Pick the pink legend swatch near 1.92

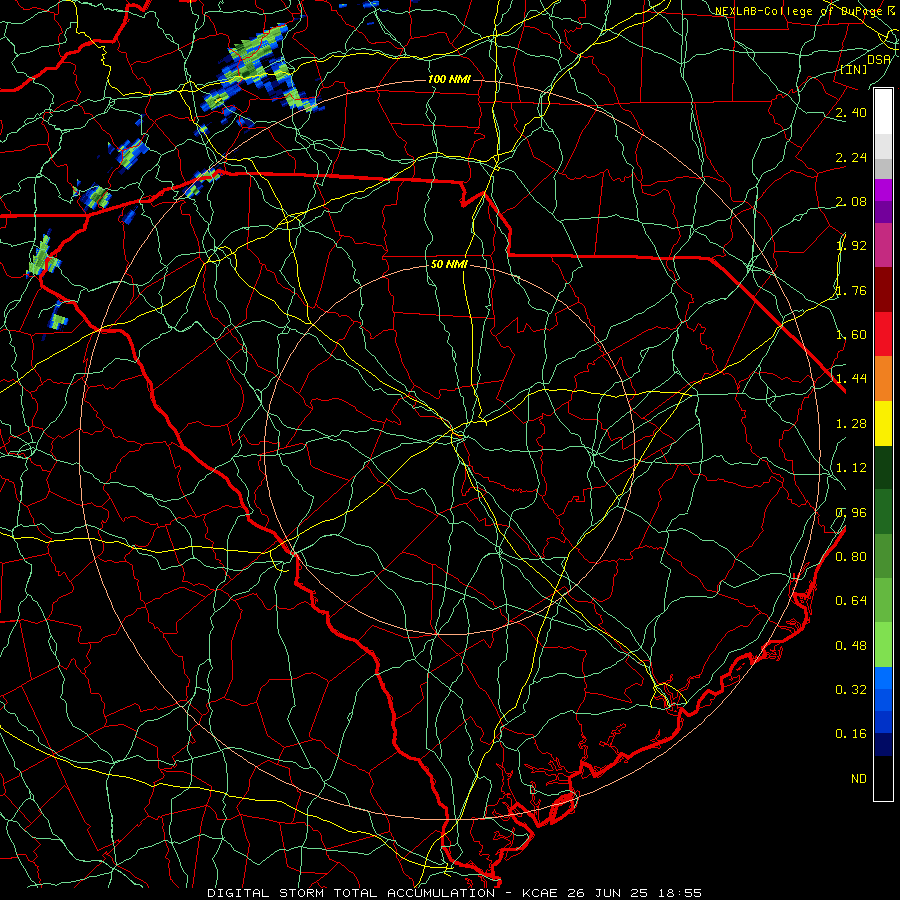[x=883, y=245]
